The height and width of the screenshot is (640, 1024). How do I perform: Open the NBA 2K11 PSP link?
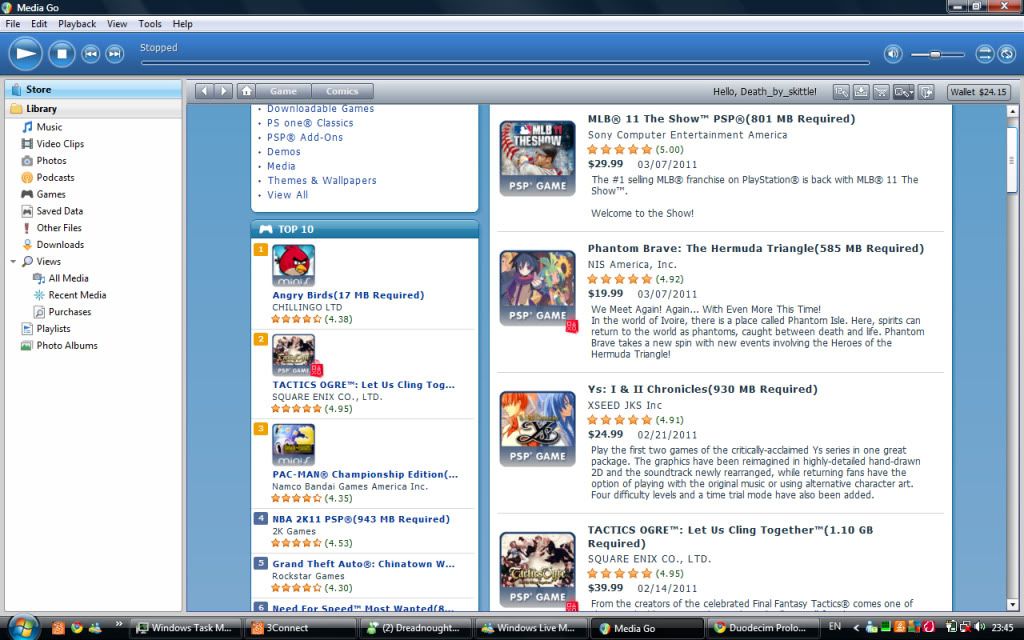361,519
